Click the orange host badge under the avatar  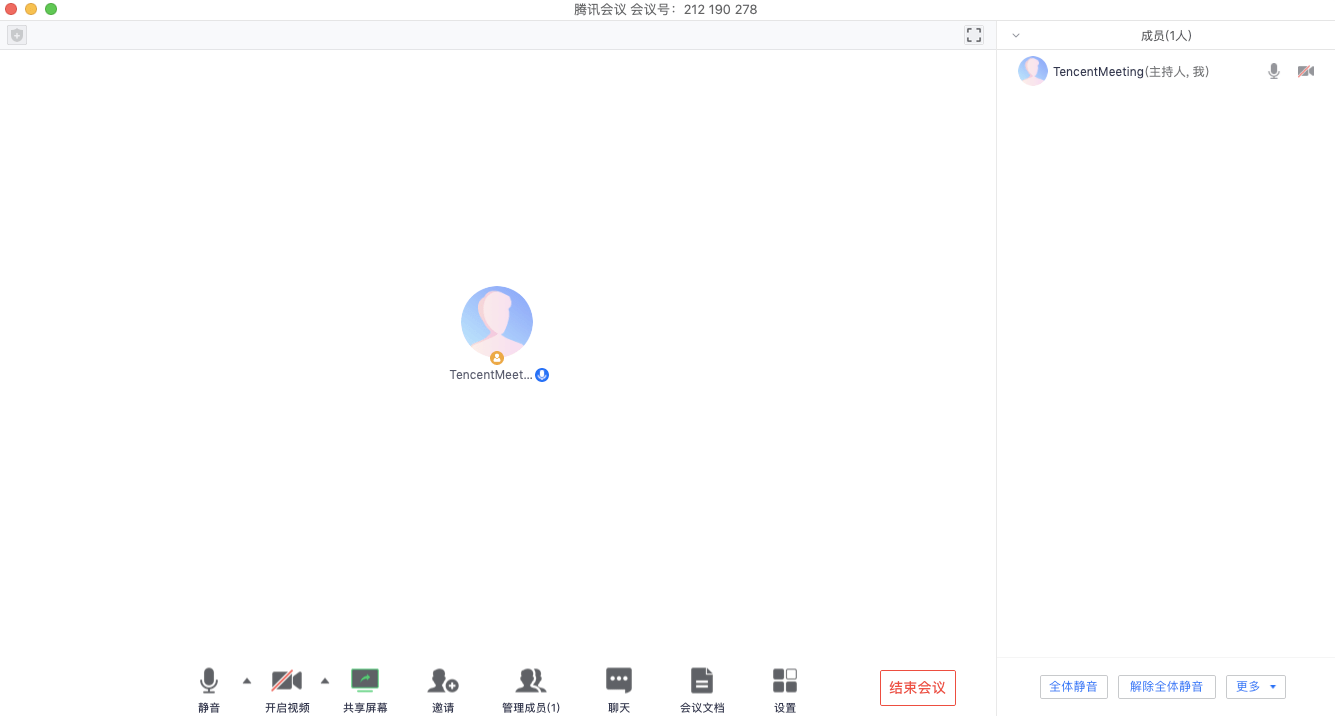tap(497, 357)
